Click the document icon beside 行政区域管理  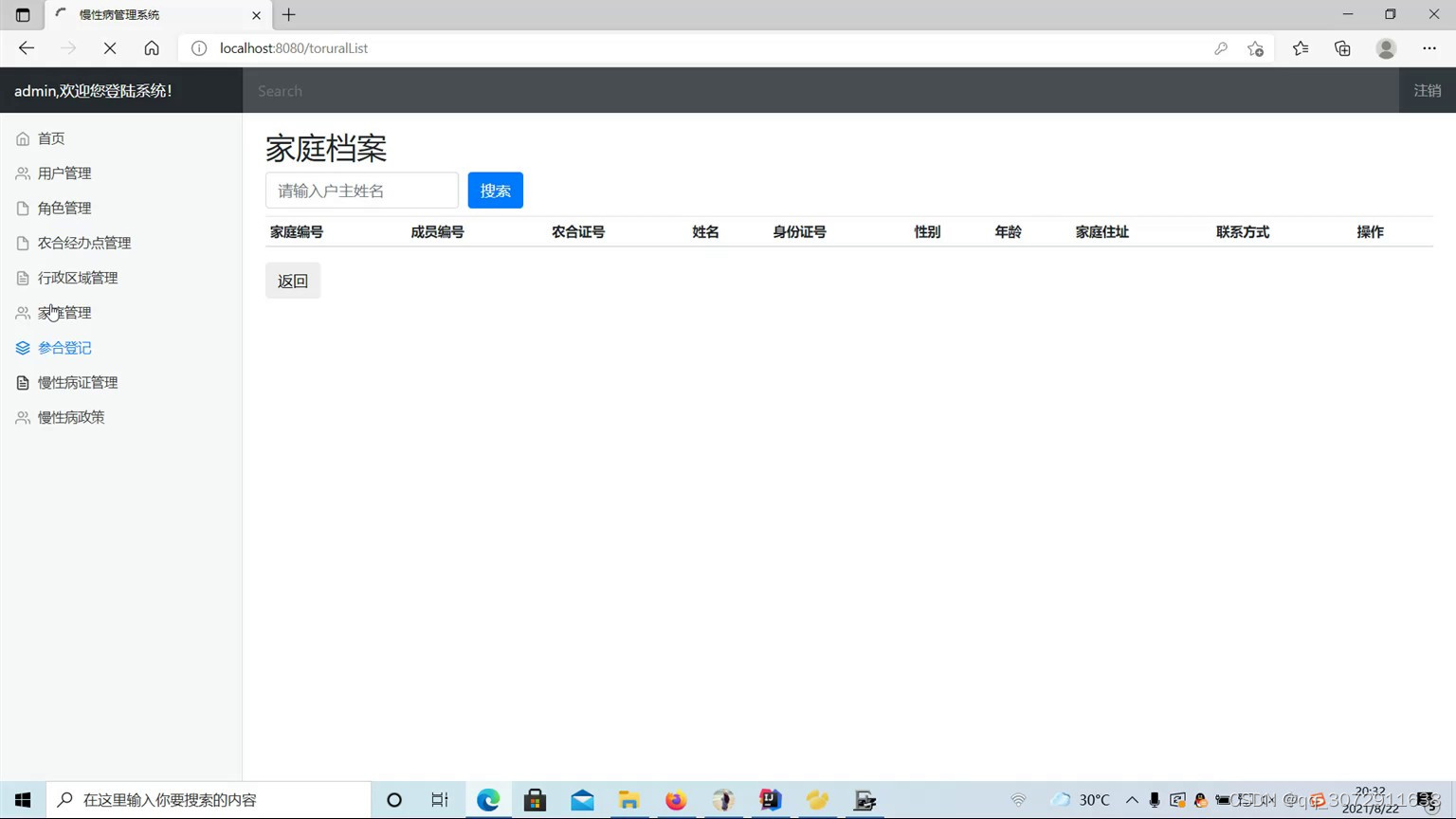tap(23, 278)
